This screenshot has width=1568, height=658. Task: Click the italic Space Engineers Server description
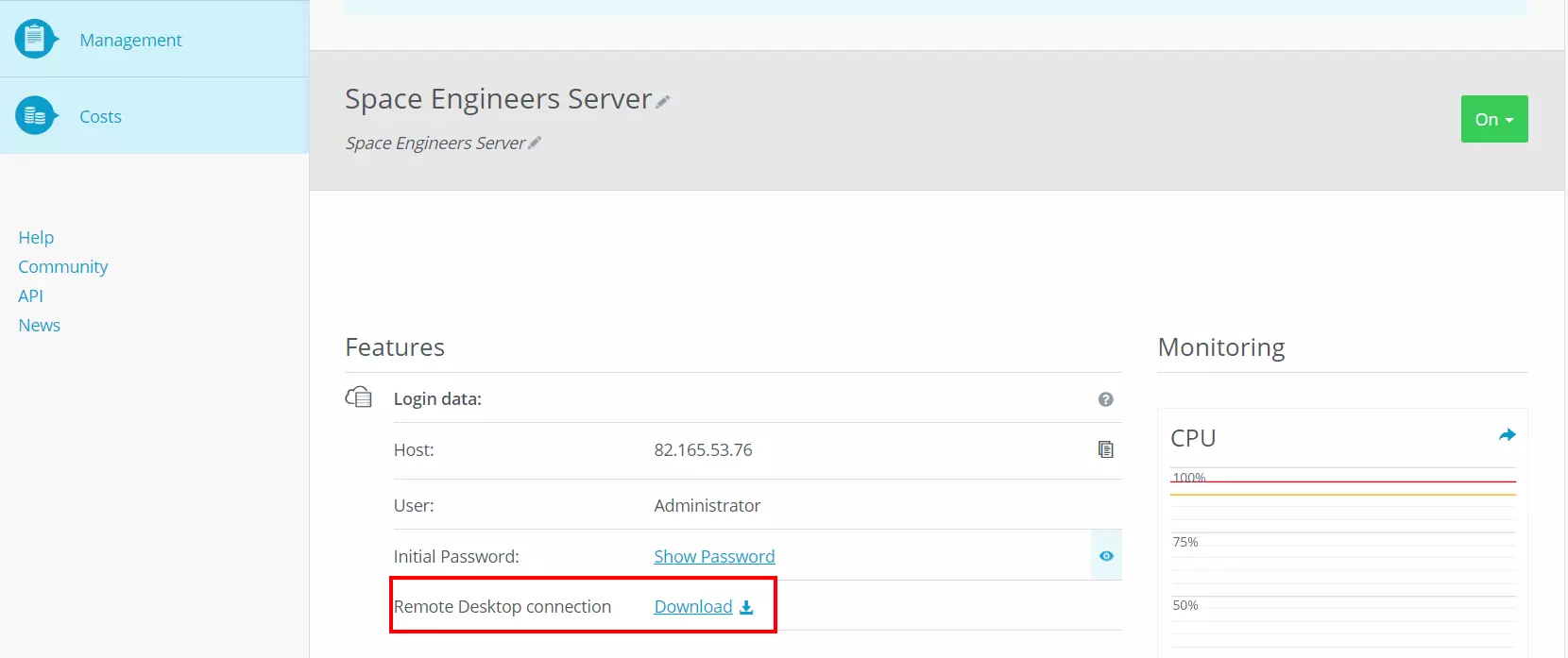point(435,143)
